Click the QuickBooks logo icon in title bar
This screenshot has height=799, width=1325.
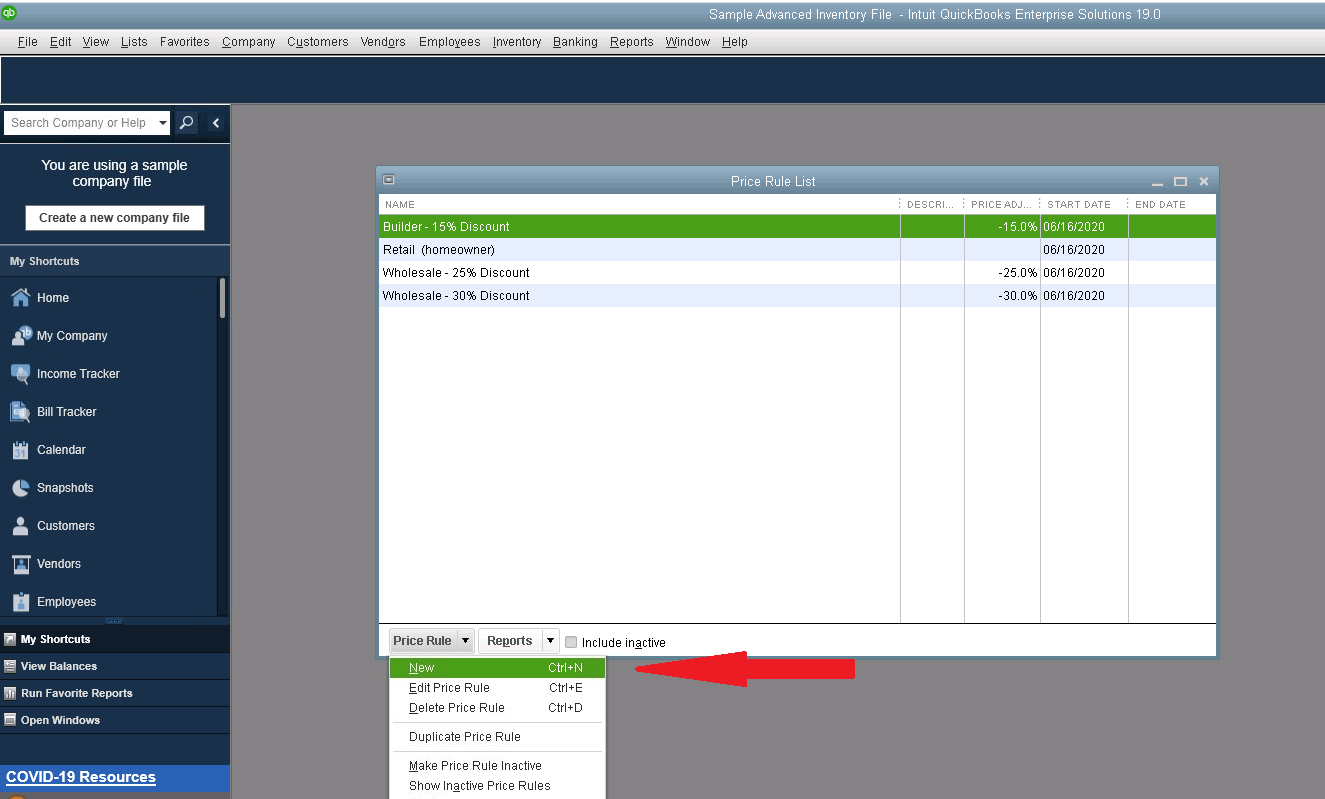(9, 12)
